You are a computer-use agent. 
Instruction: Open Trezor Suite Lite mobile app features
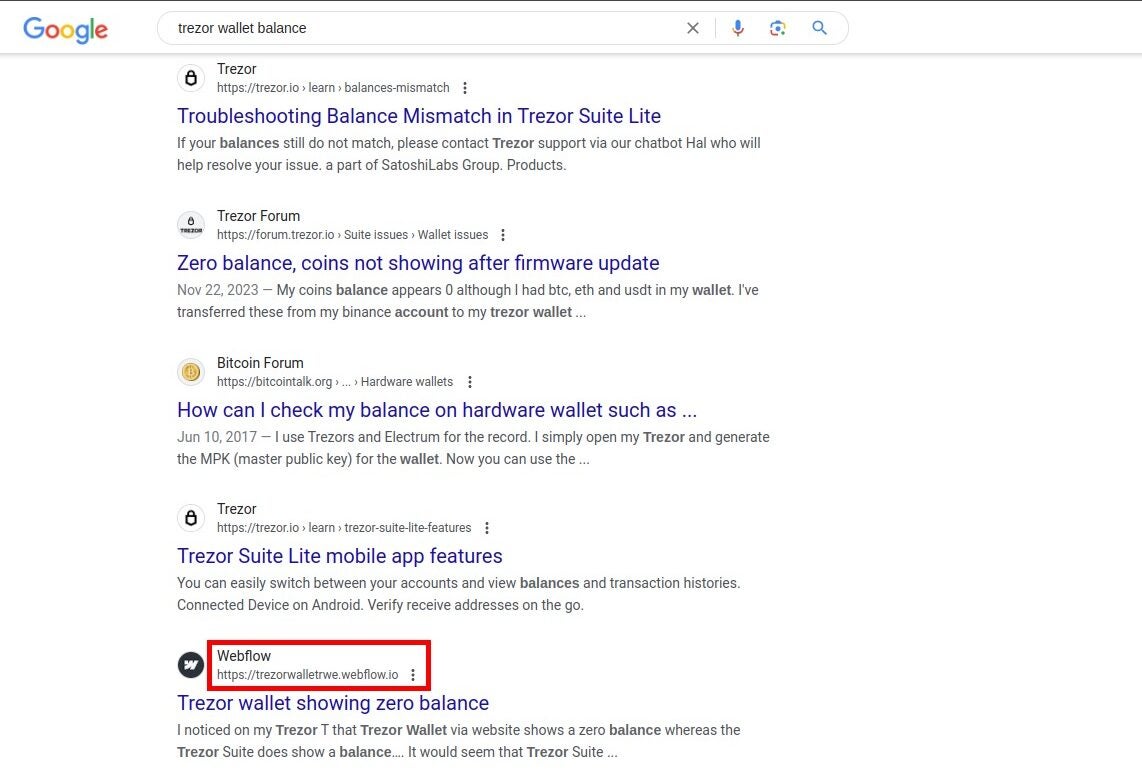tap(340, 556)
